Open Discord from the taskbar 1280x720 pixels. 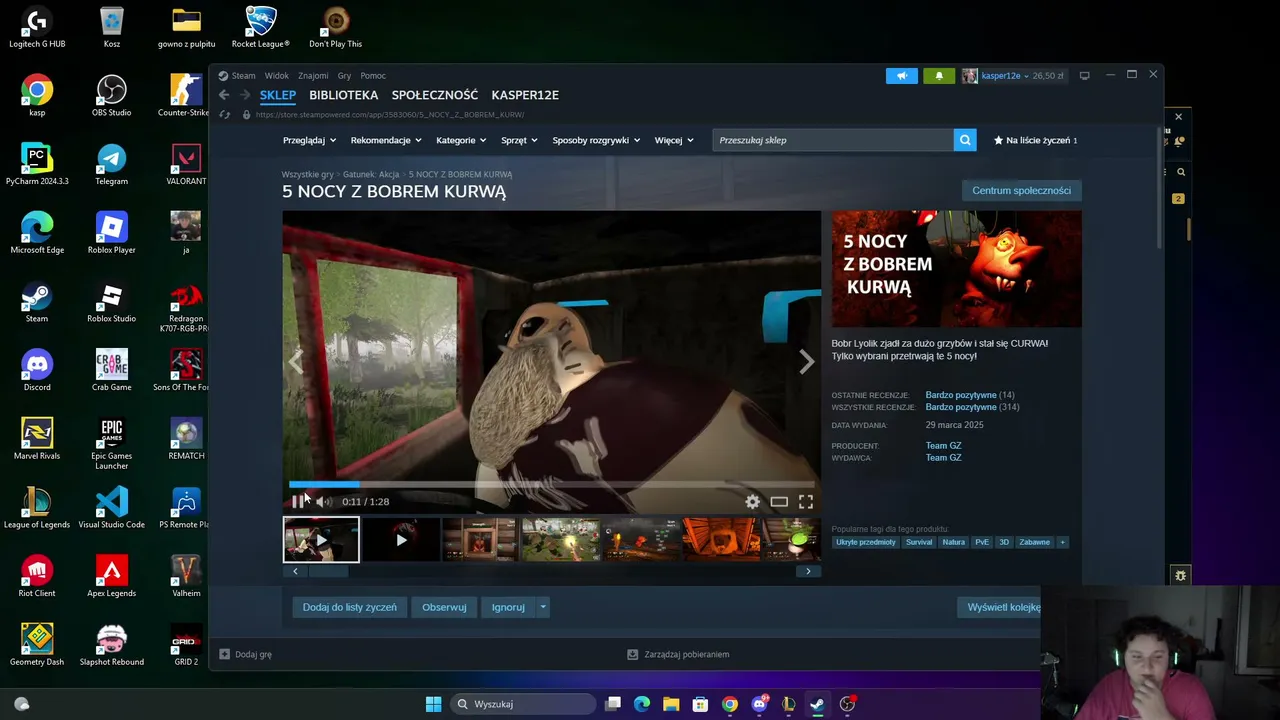pyautogui.click(x=759, y=704)
